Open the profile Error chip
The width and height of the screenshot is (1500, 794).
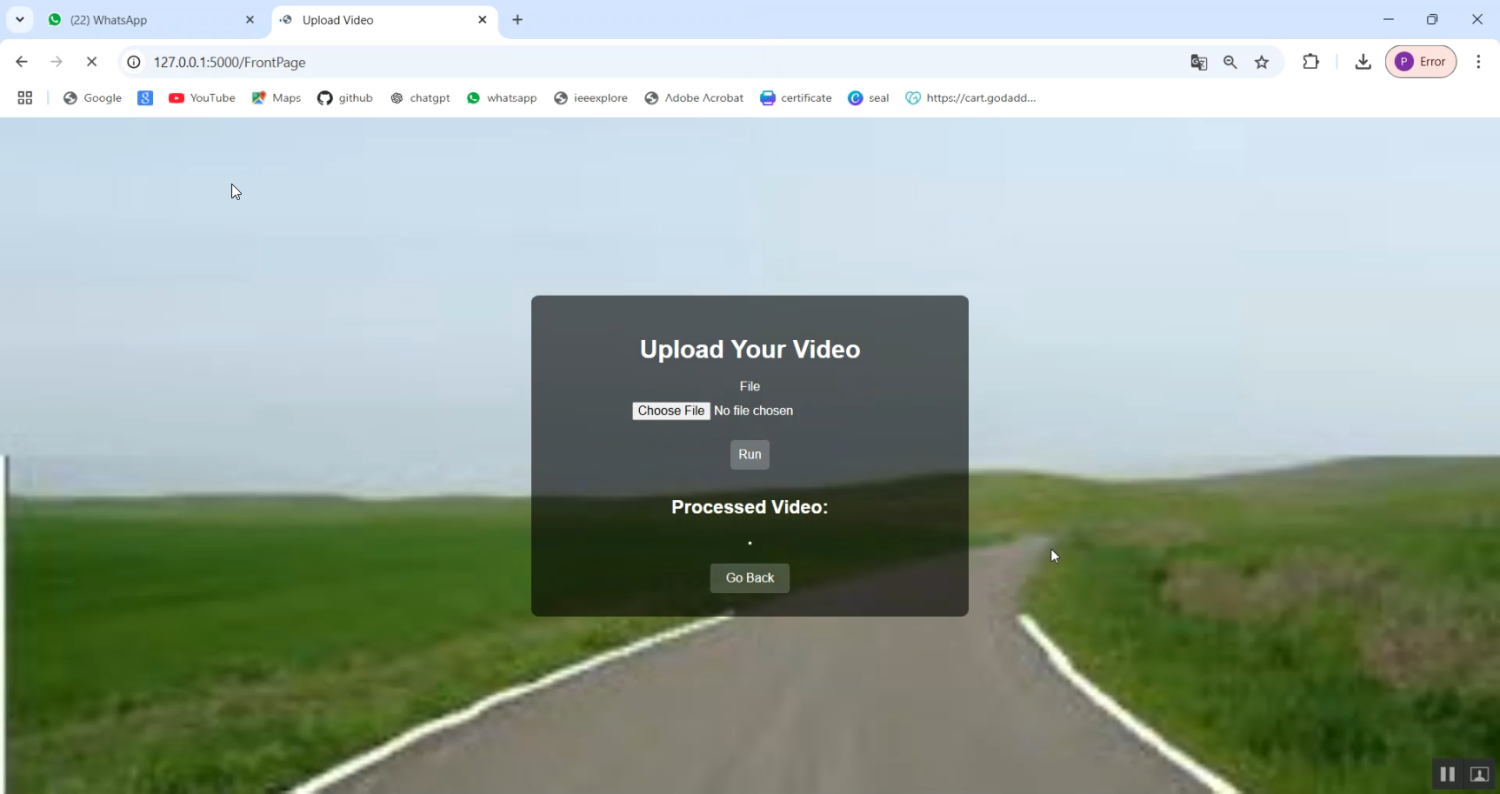1420,62
